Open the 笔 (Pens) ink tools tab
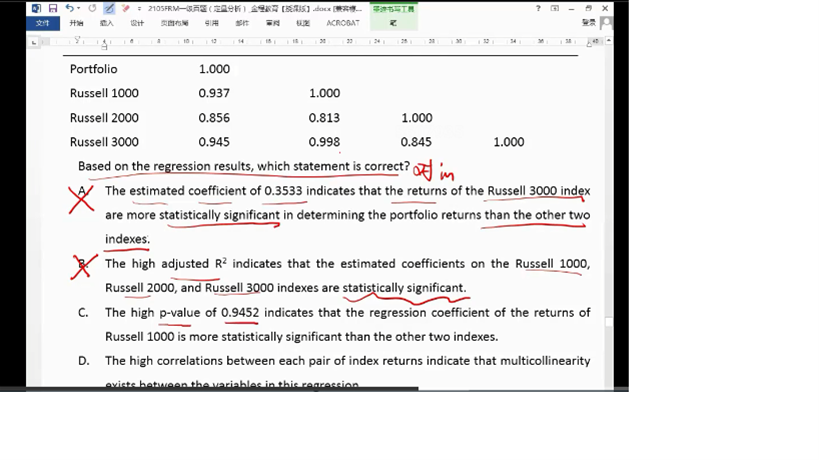Image resolution: width=819 pixels, height=460 pixels. click(x=393, y=23)
